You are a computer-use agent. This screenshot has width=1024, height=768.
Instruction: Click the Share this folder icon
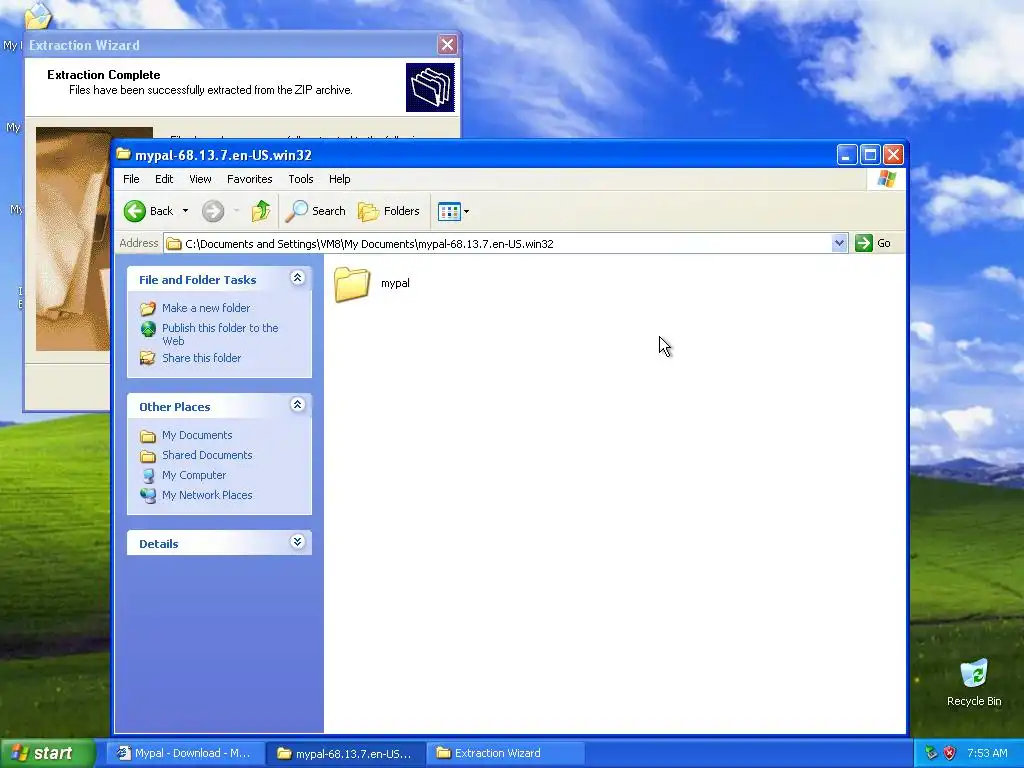coord(148,358)
